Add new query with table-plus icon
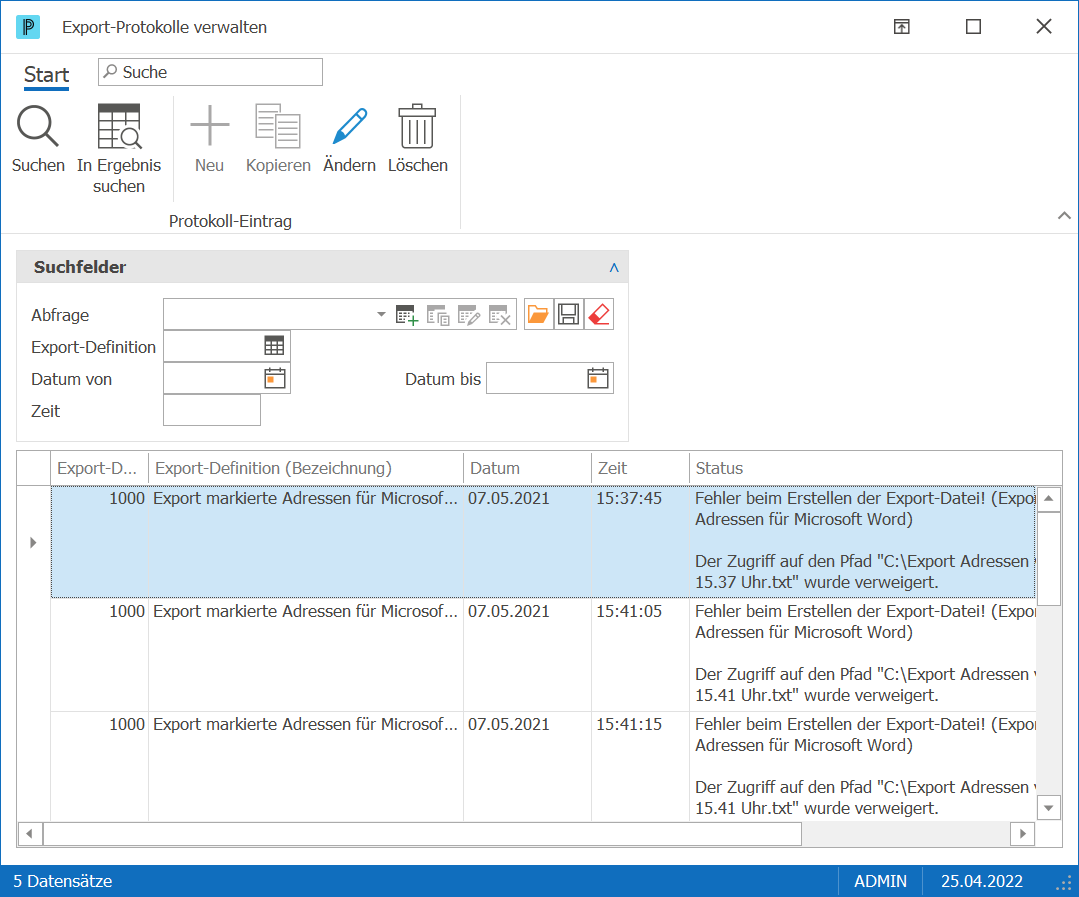 tap(407, 315)
